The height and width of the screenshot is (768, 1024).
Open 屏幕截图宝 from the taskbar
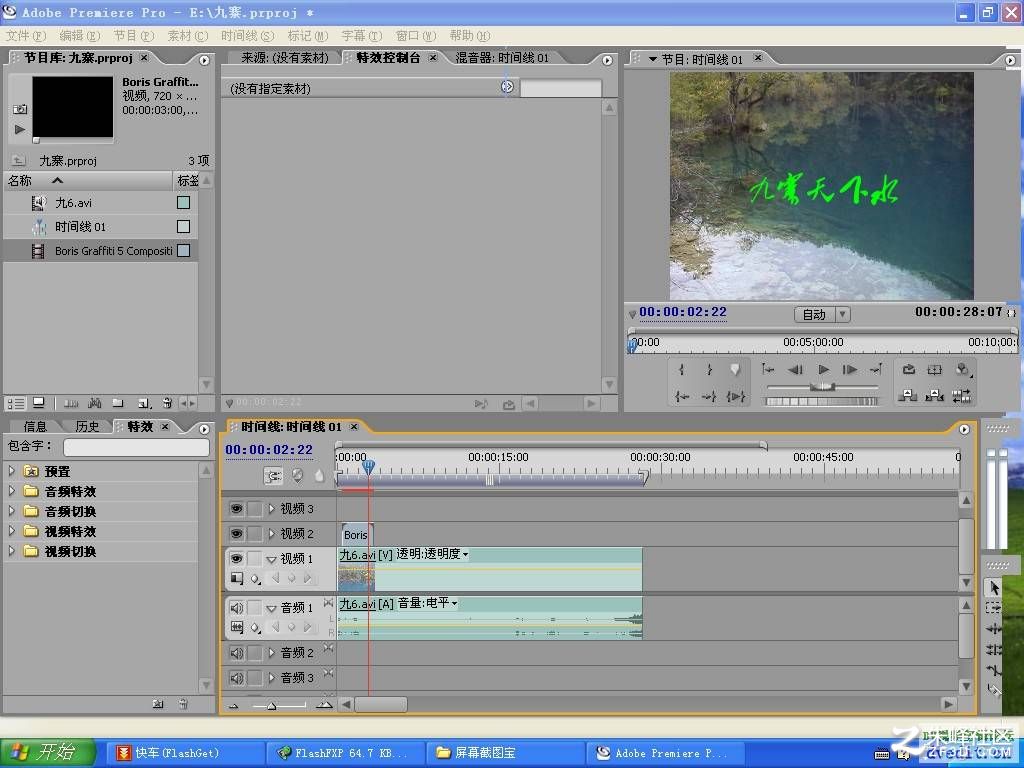(505, 753)
